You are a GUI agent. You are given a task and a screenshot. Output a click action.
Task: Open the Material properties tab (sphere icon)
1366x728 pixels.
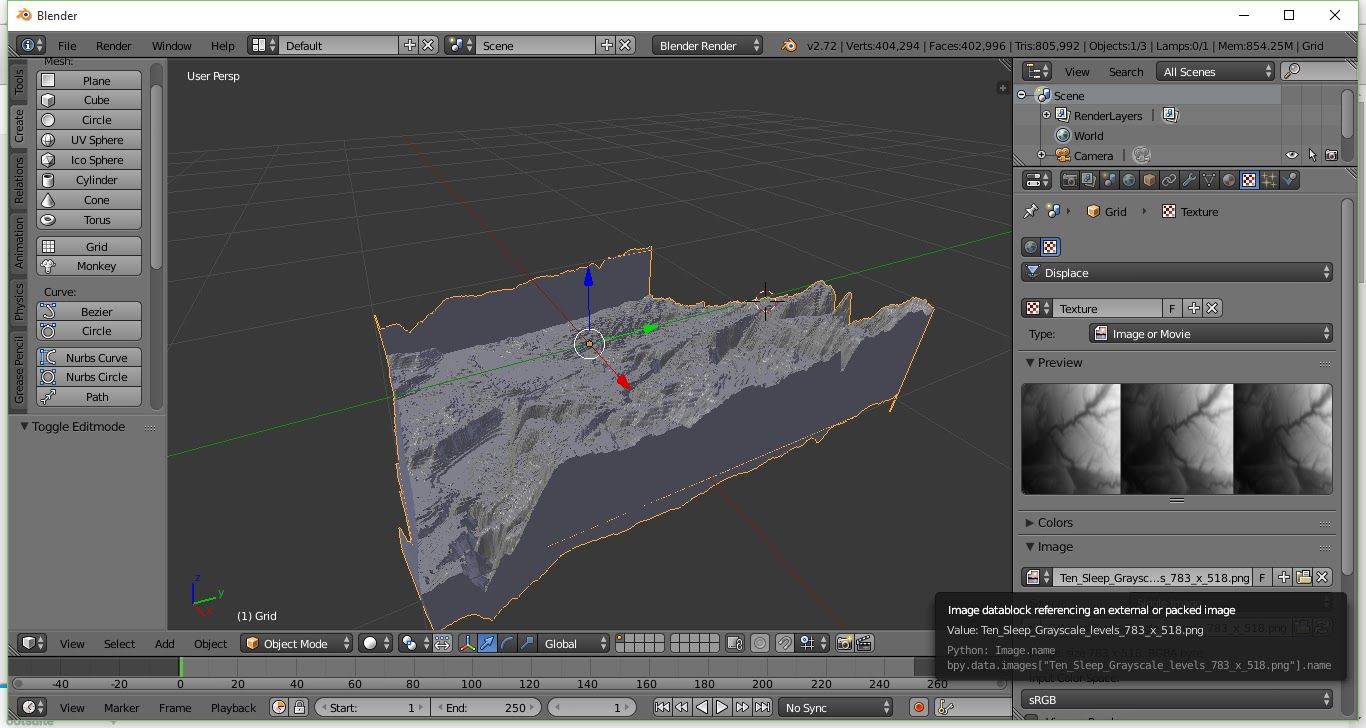[x=1229, y=180]
